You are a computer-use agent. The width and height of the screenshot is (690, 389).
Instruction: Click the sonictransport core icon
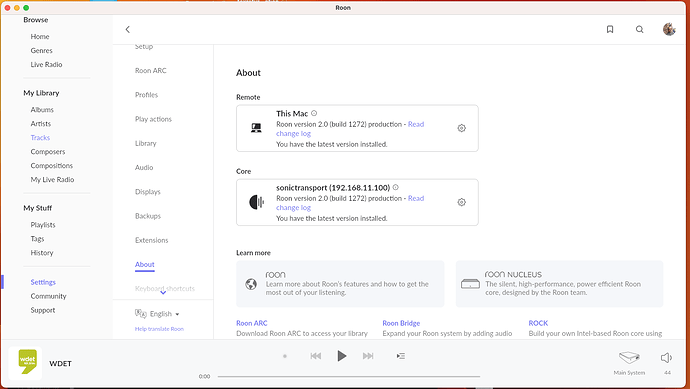tap(256, 202)
